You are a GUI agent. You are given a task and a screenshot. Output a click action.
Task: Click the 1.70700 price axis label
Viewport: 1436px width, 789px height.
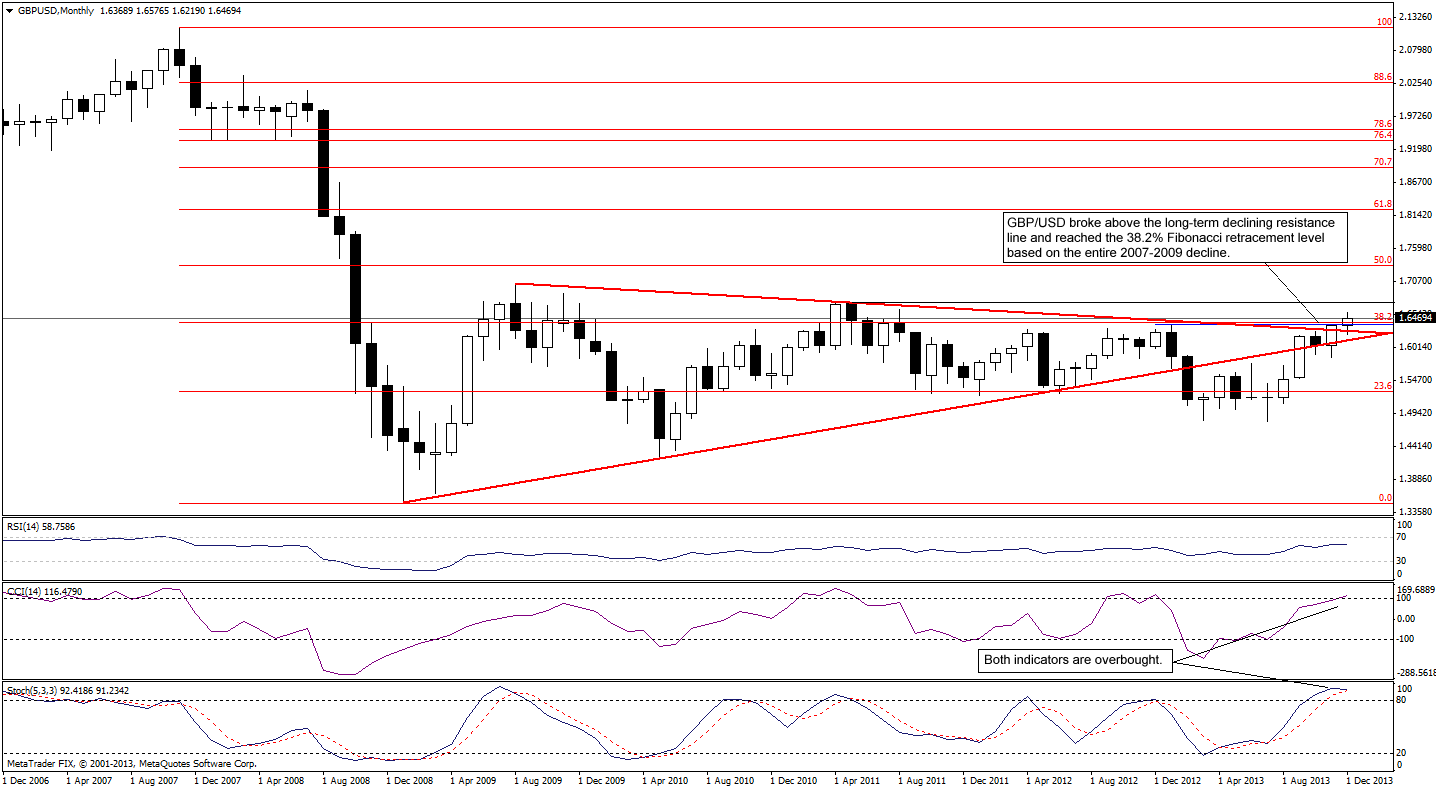1415,281
